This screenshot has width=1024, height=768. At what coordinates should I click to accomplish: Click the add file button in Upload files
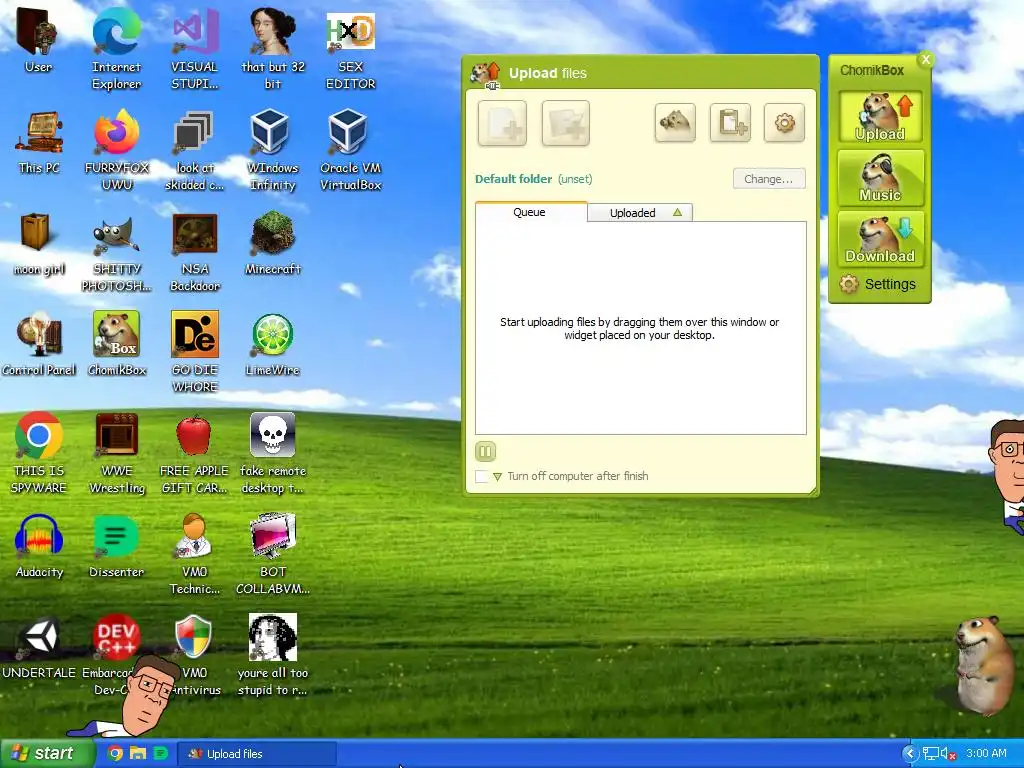(x=502, y=123)
